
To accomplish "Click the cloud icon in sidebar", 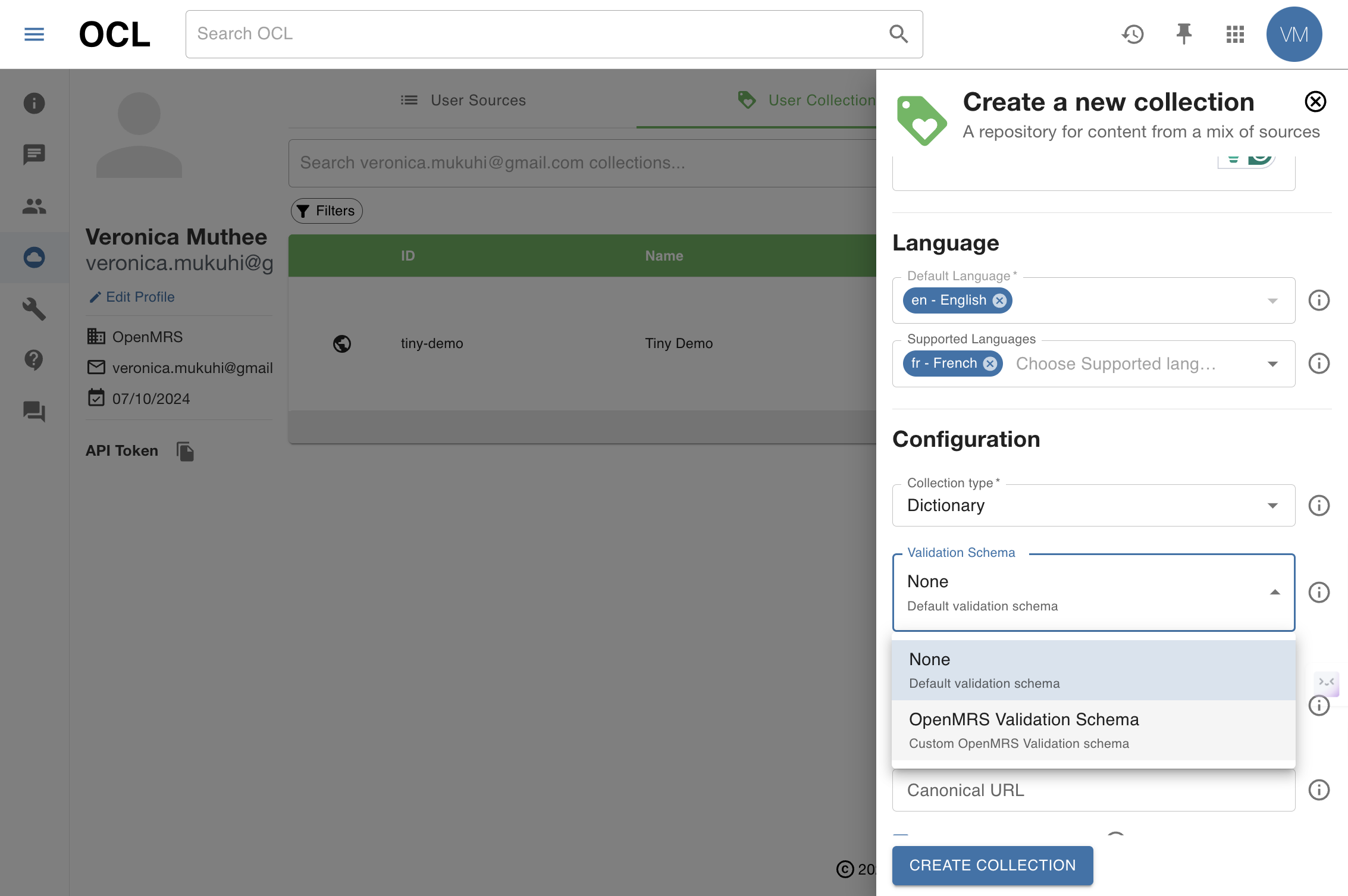I will [x=34, y=257].
